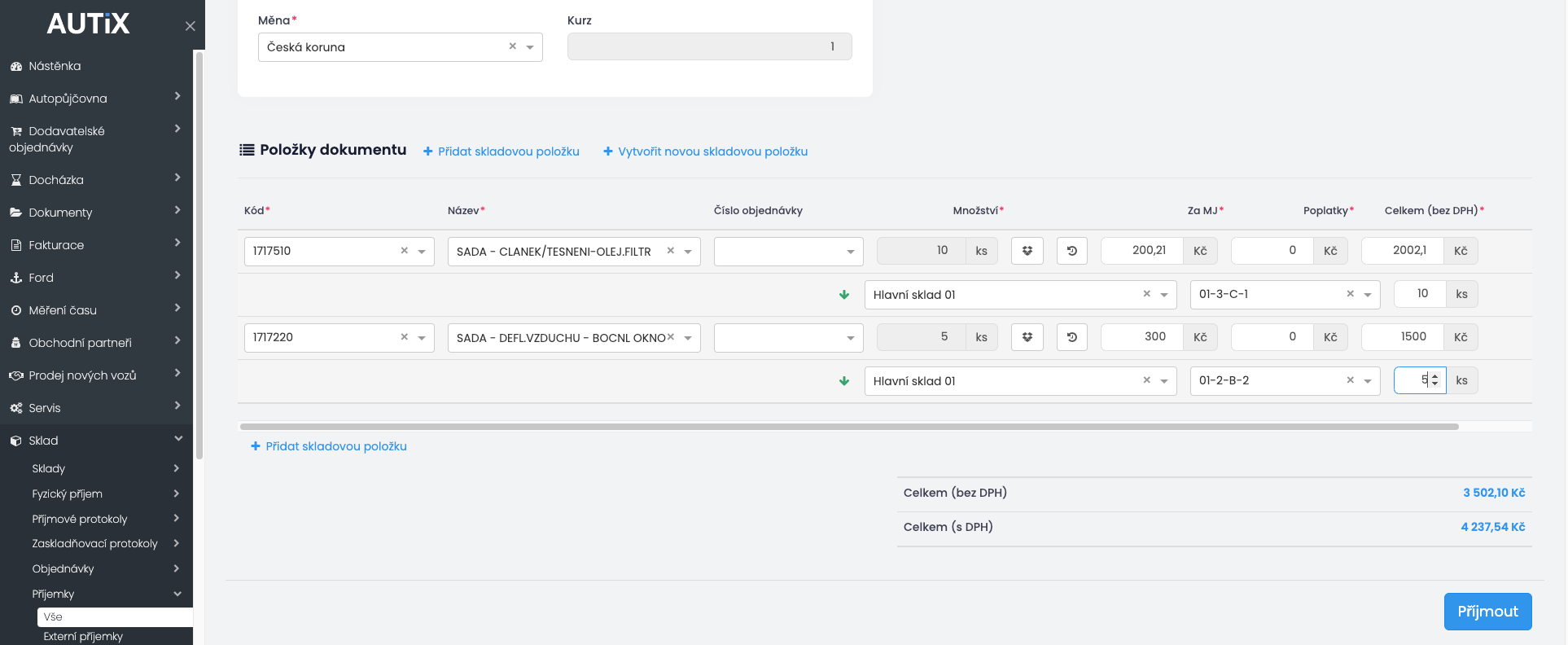Open order number dropdown in row 1717220
The image size is (1568, 645).
click(x=851, y=338)
